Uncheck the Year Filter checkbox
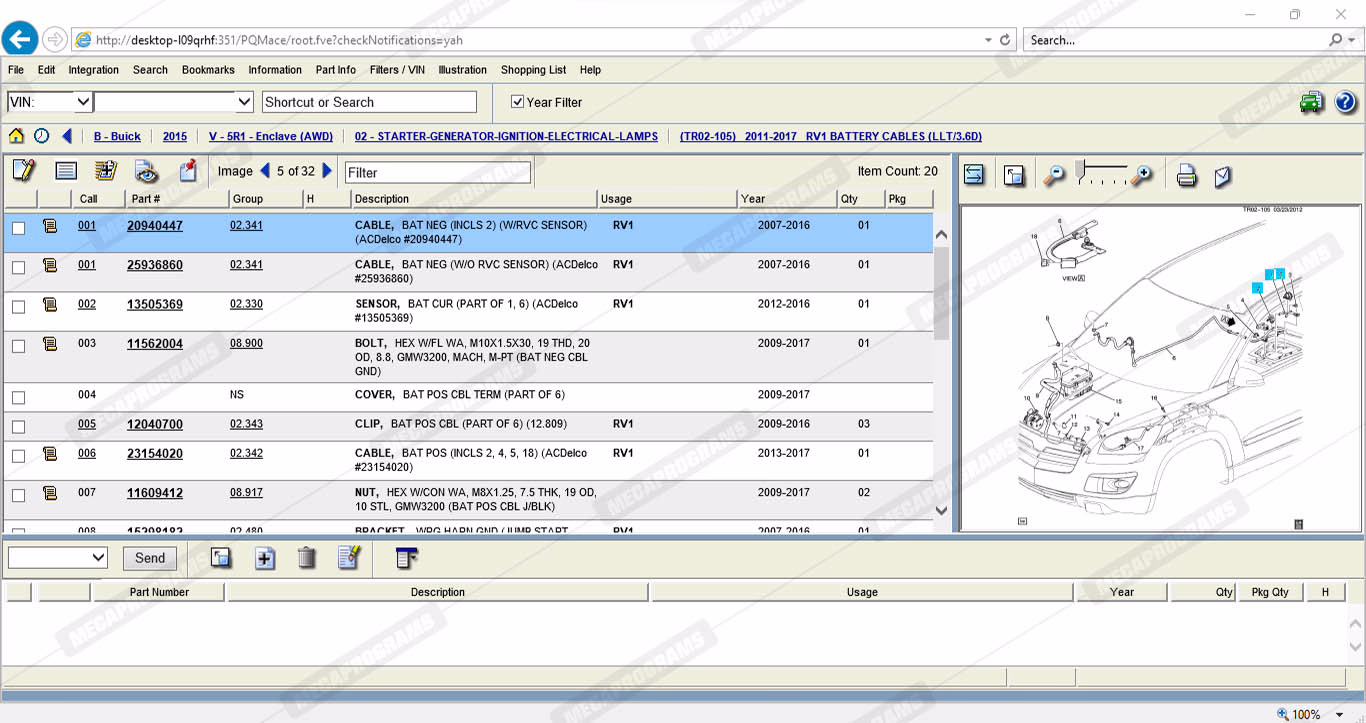1366x723 pixels. coord(517,102)
